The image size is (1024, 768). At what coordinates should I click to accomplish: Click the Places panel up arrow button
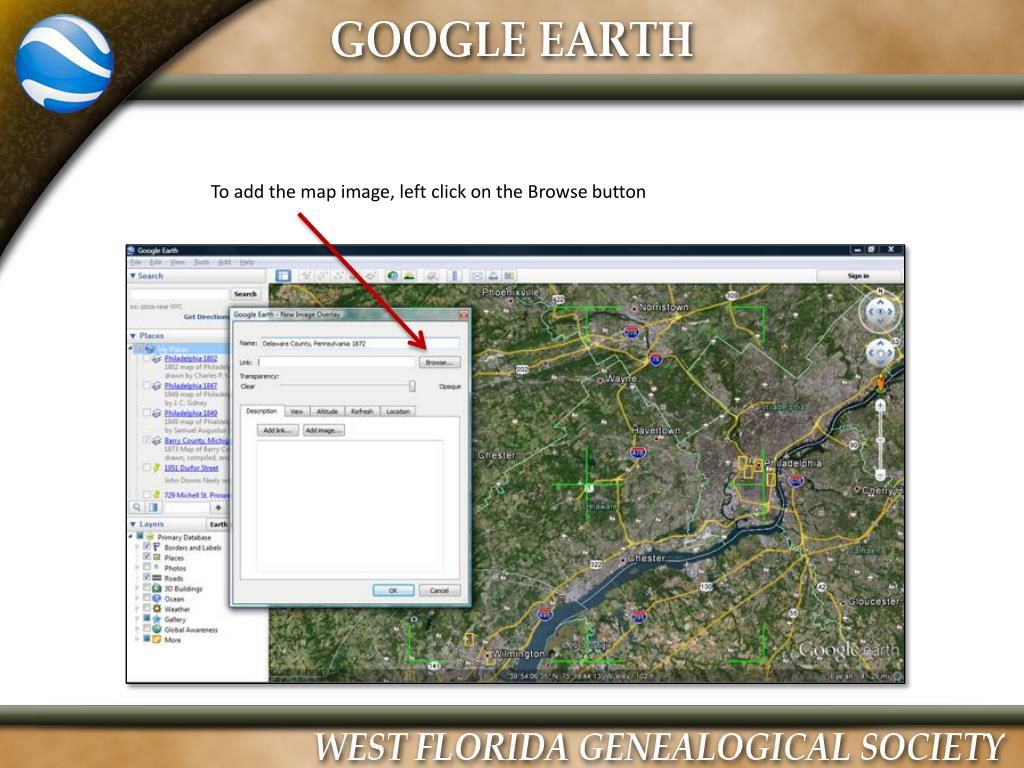218,507
